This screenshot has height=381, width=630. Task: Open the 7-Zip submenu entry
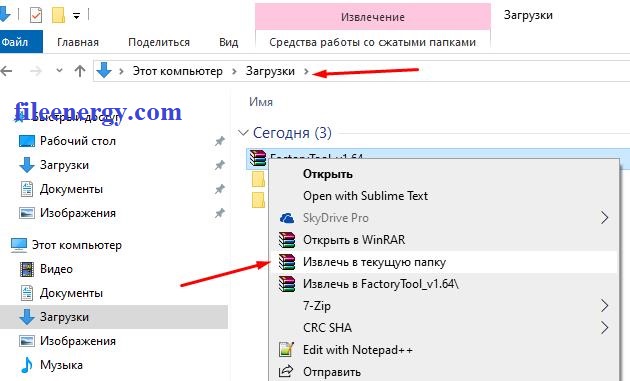317,306
